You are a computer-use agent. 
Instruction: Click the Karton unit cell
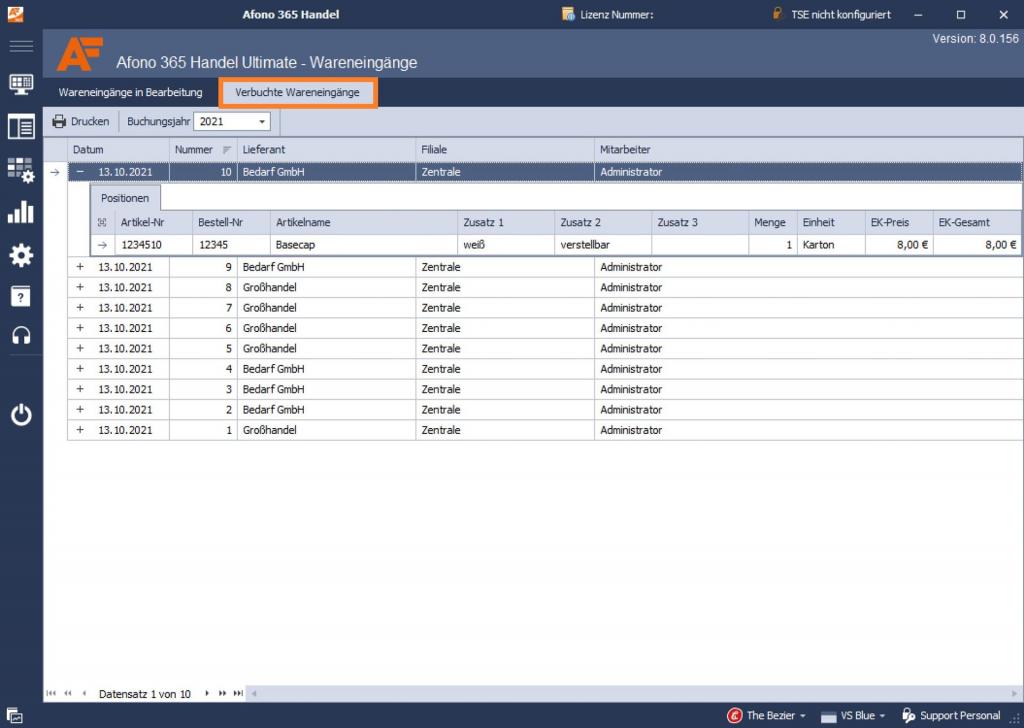[x=831, y=245]
